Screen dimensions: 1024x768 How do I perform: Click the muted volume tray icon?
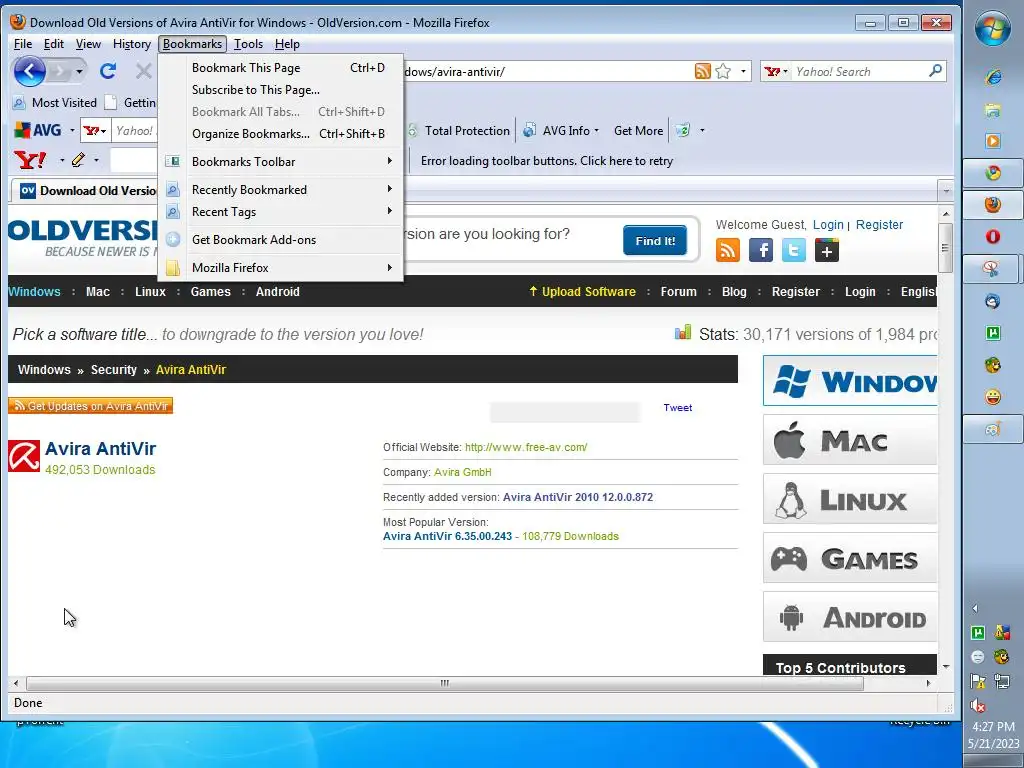(978, 705)
